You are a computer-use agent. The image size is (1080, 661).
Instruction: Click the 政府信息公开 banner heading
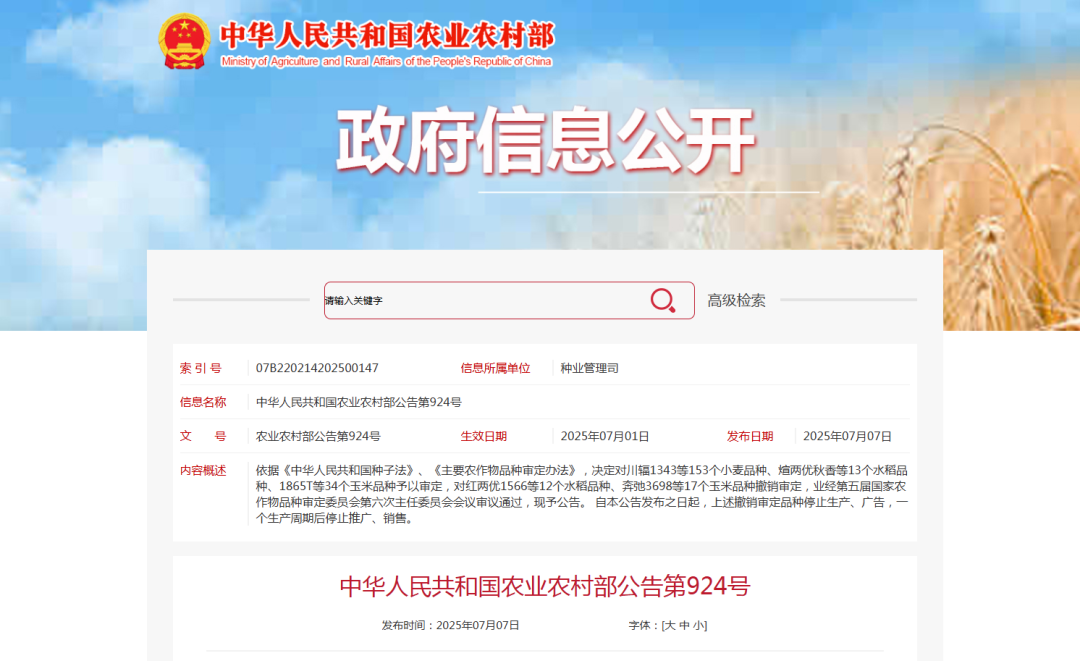546,140
